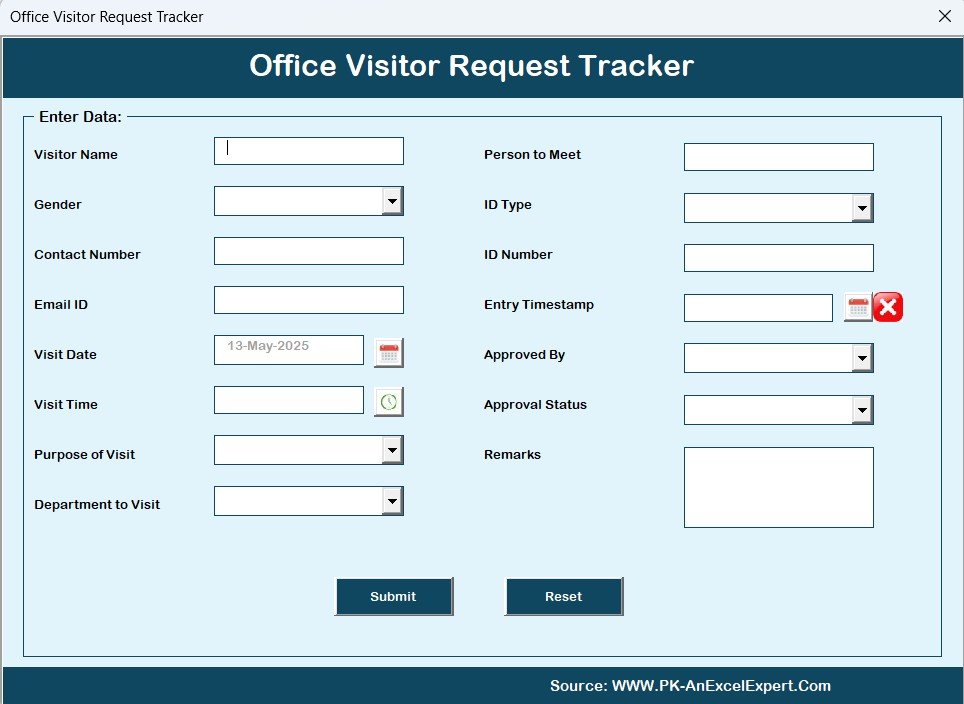Submit the visitor request form
The height and width of the screenshot is (704, 964).
coord(394,596)
